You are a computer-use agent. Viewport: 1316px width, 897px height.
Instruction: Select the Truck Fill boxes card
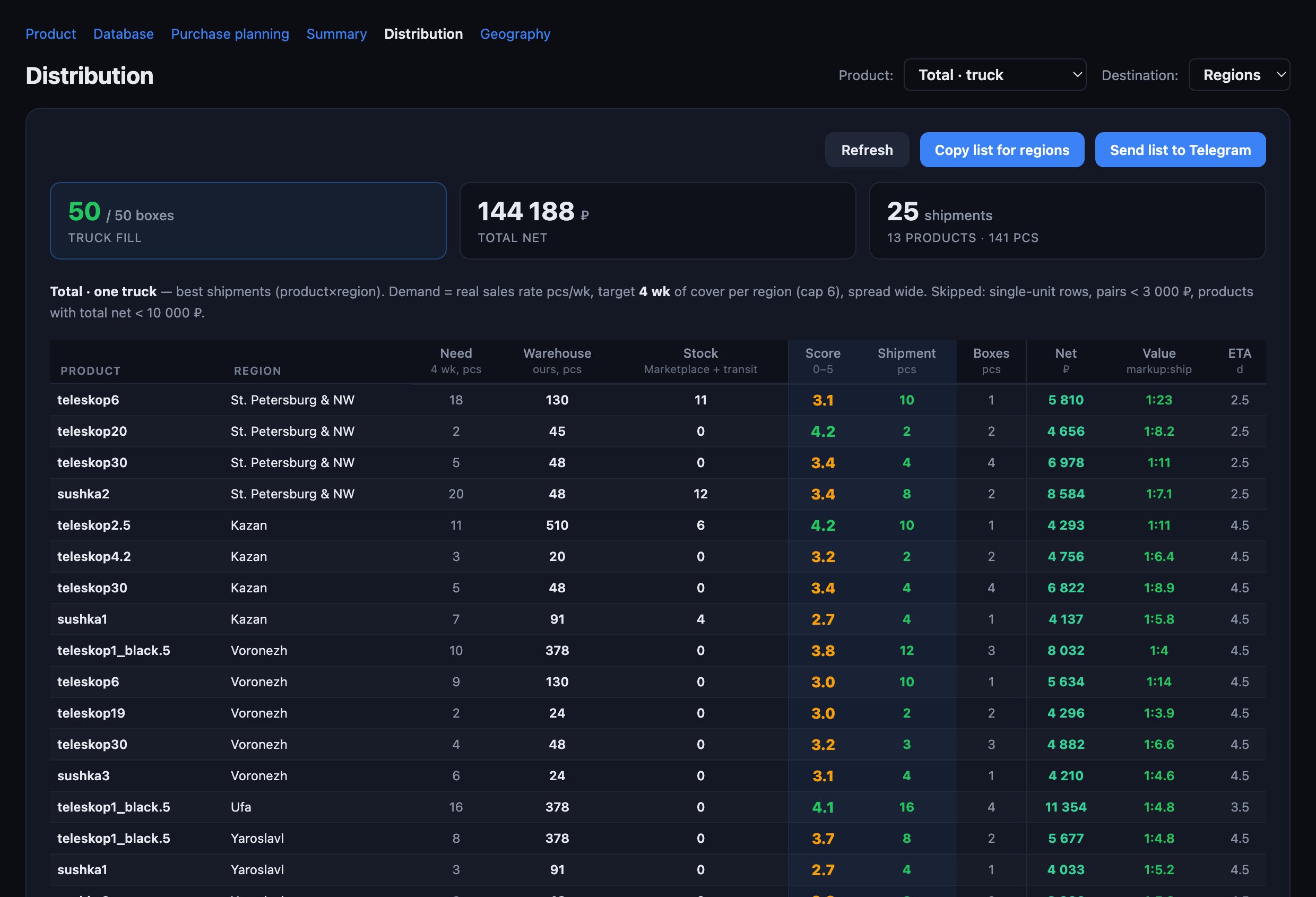pos(248,221)
